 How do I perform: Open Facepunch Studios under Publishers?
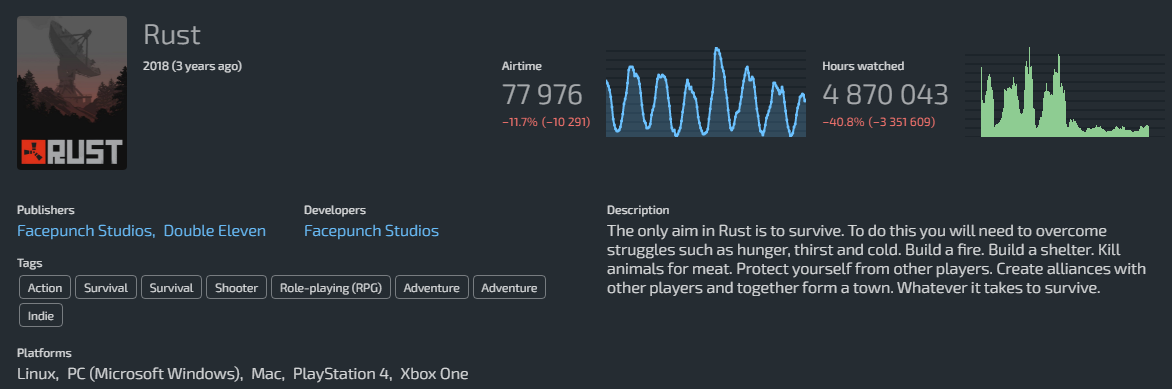point(86,230)
